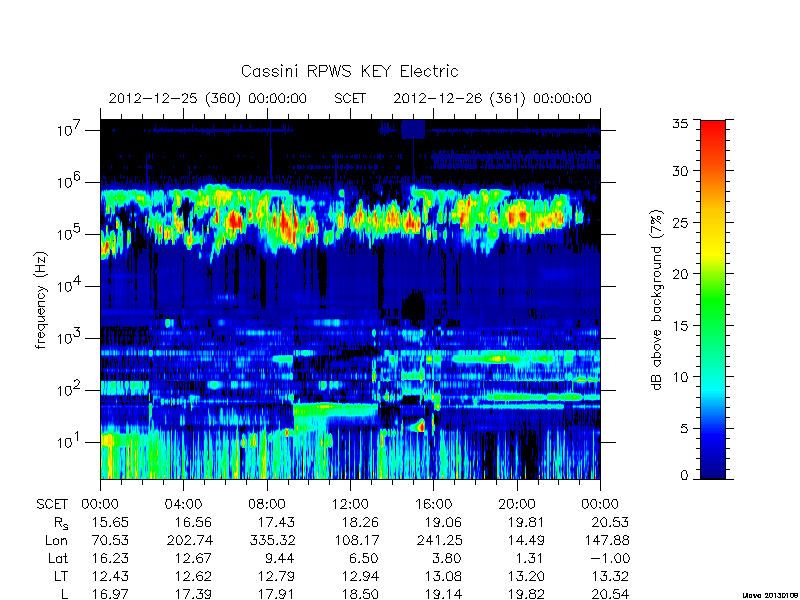Click the 'dB above background (7%)' label

coord(657,300)
